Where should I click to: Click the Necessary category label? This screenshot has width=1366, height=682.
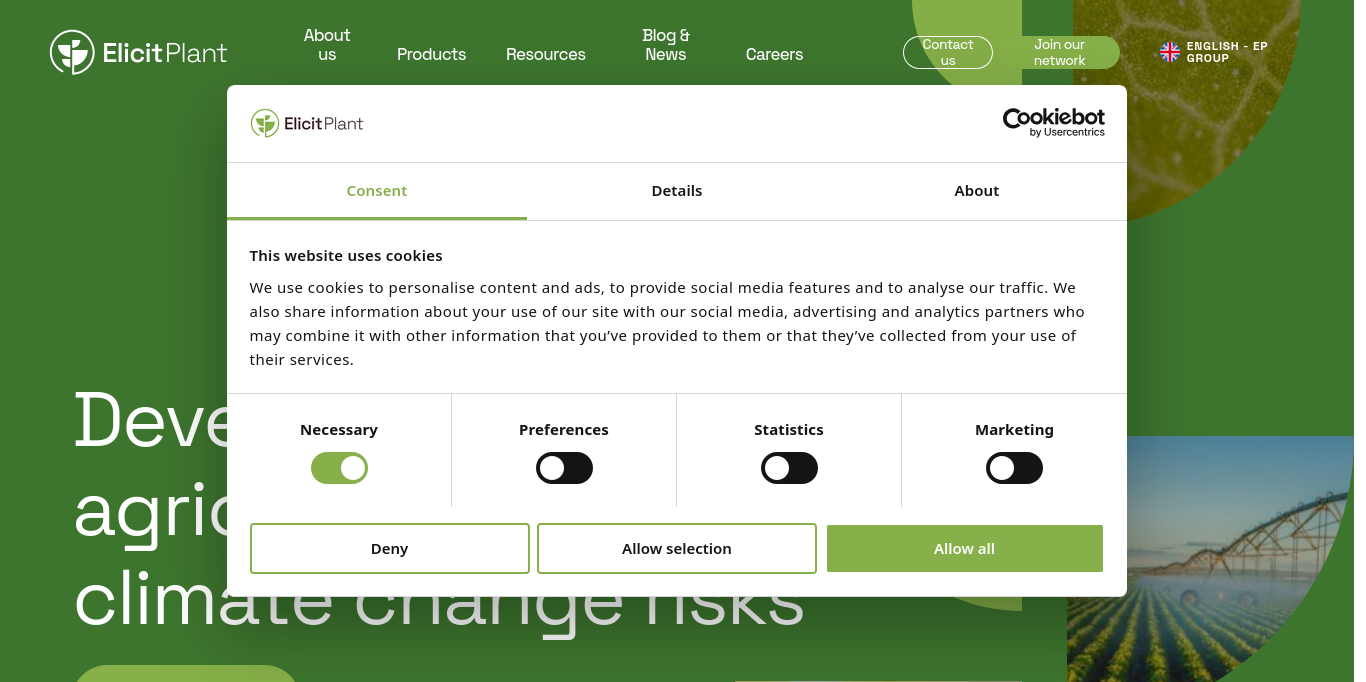point(339,430)
